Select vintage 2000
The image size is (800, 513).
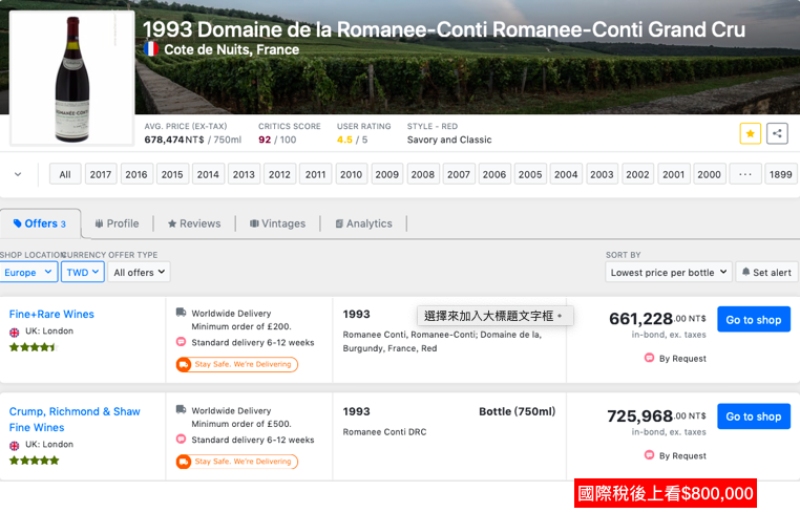[709, 175]
